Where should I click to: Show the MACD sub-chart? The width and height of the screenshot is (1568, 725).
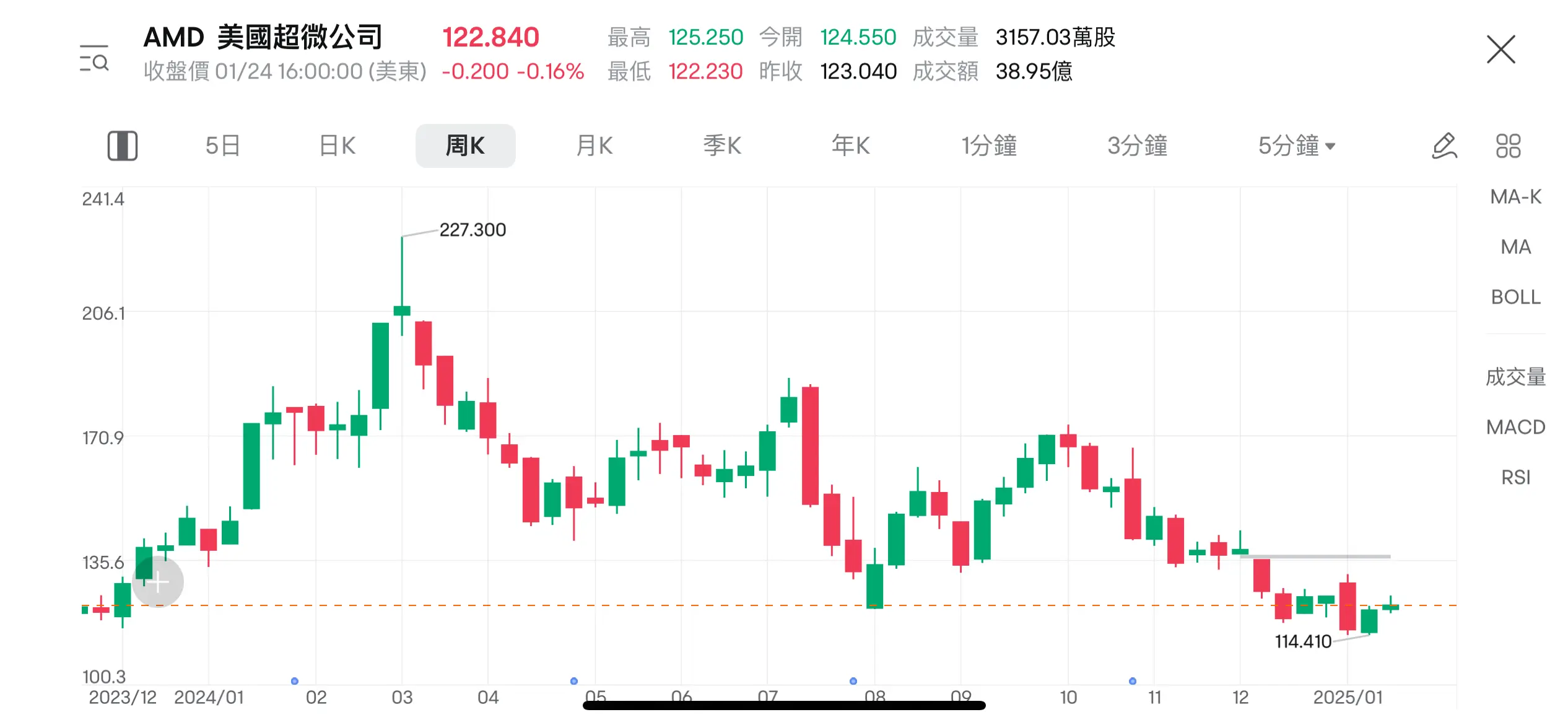pos(1516,427)
